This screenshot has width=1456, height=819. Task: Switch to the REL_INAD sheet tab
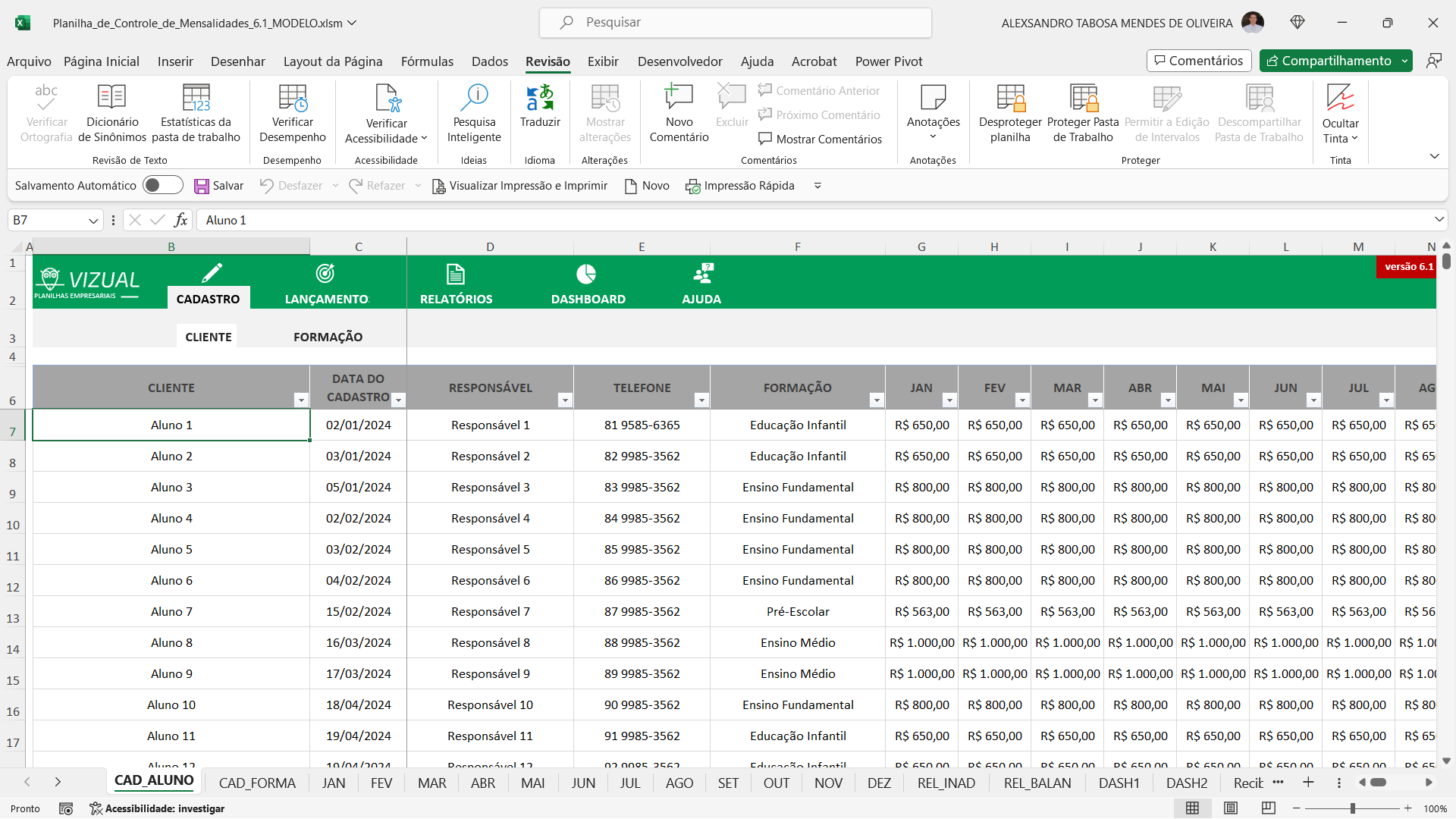point(946,783)
